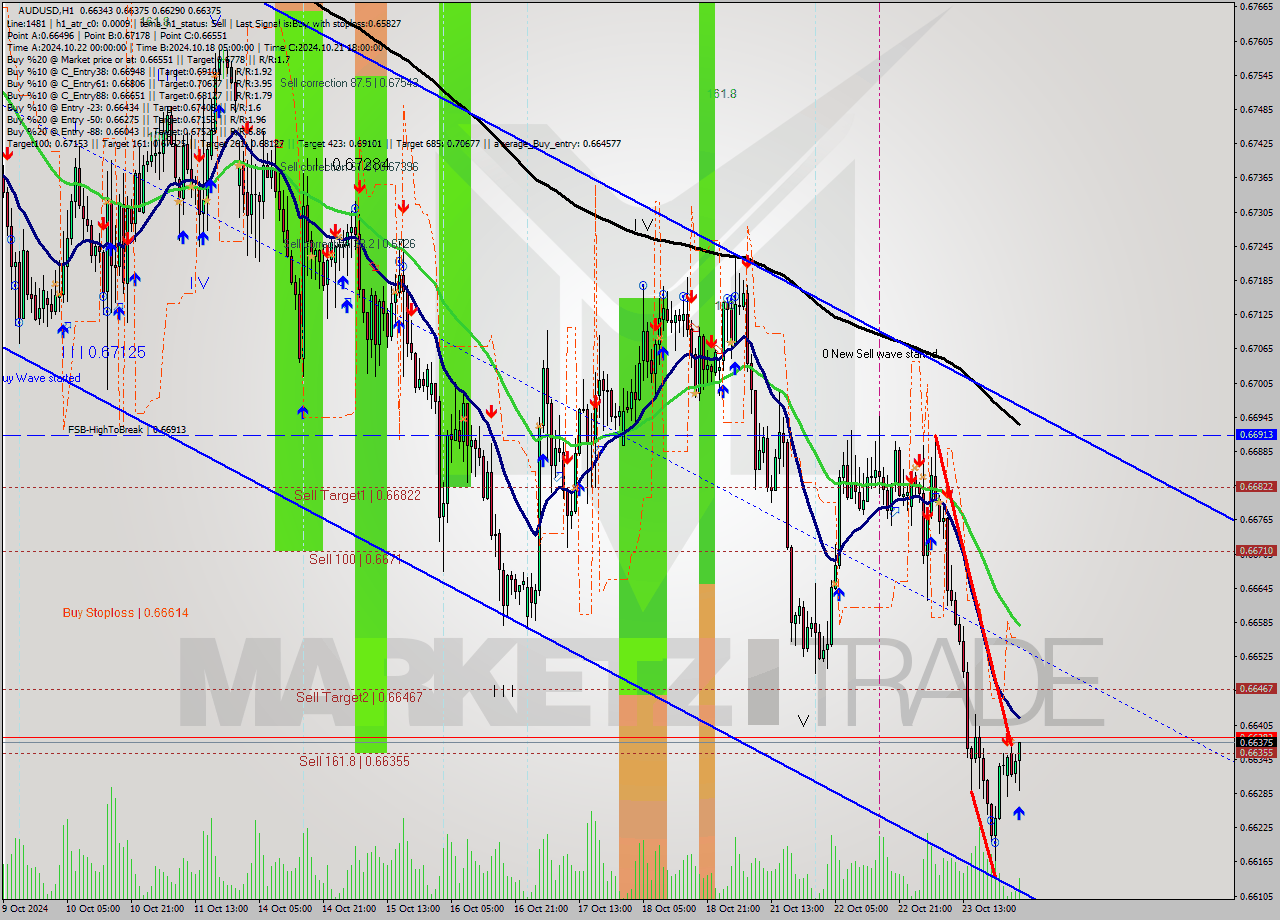Click the 0.66467 price tag on axis
The height and width of the screenshot is (920, 1280).
click(1256, 689)
